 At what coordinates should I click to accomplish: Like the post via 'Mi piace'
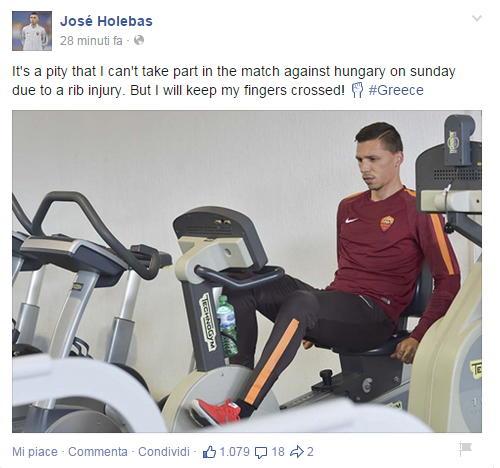click(35, 452)
